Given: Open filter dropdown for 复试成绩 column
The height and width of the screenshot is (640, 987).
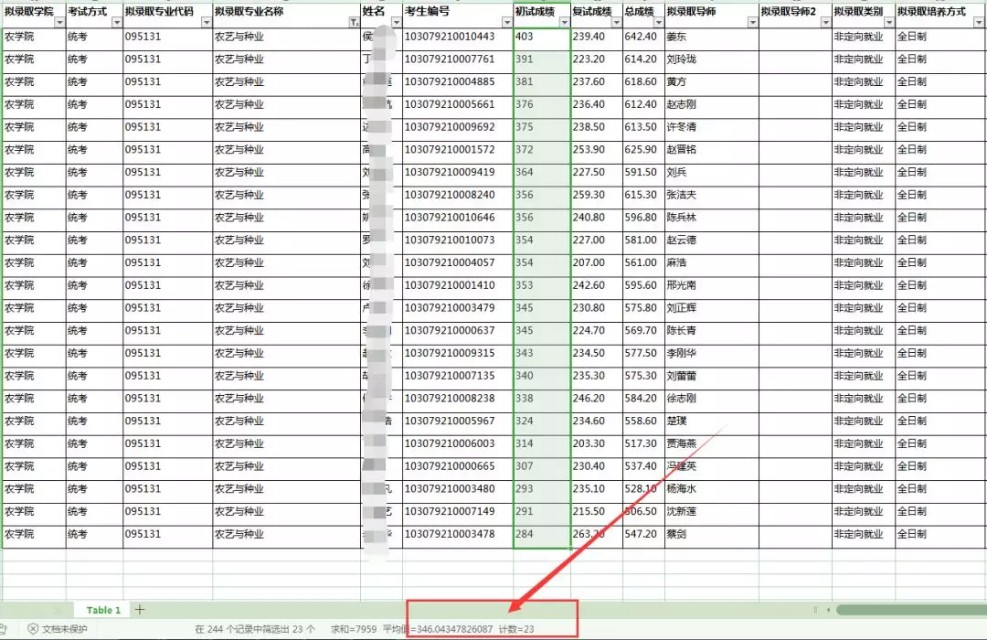Looking at the screenshot, I should coord(616,23).
